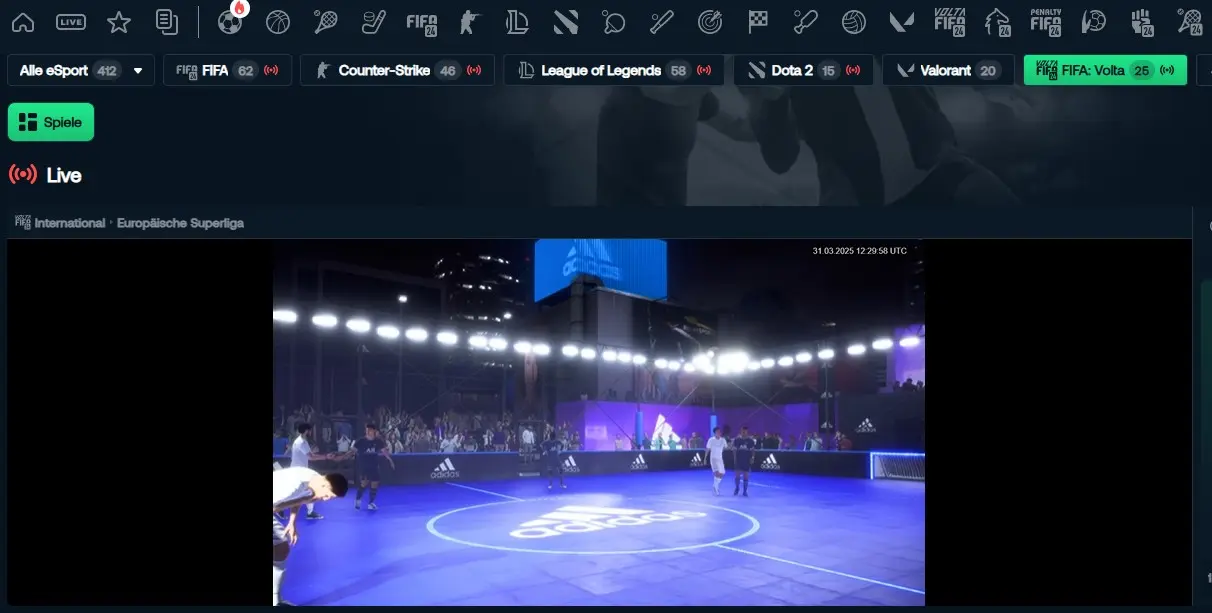
Task: Select the cricket bat sport icon
Action: (x=806, y=21)
